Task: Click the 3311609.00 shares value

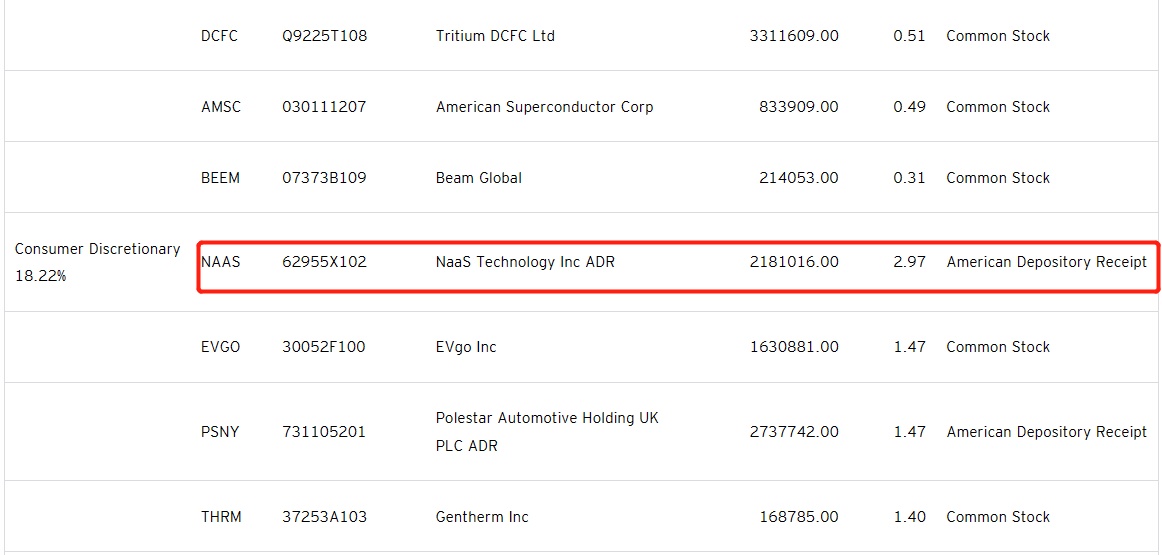Action: (x=794, y=36)
